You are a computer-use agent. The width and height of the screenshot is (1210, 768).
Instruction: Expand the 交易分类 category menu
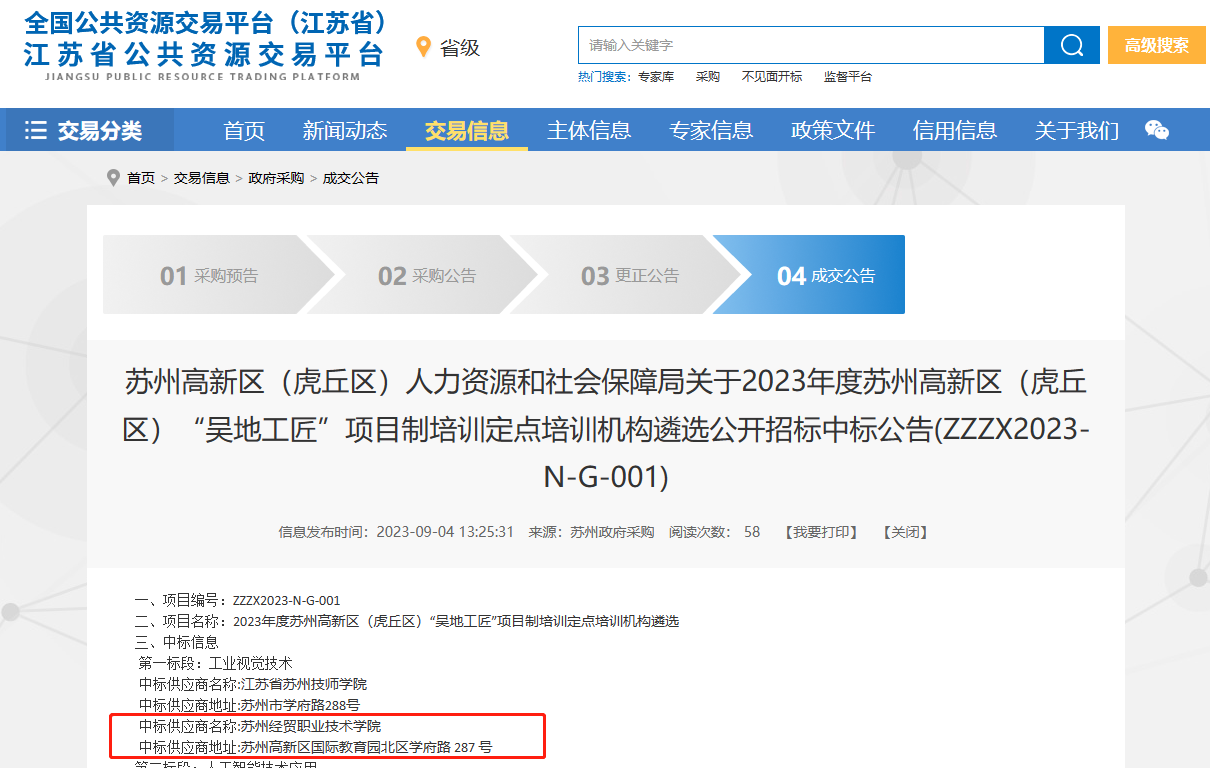(x=89, y=130)
